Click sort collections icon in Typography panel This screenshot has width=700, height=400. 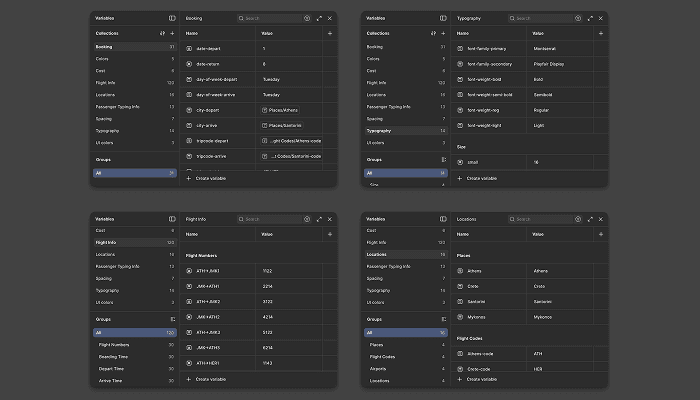(x=433, y=33)
